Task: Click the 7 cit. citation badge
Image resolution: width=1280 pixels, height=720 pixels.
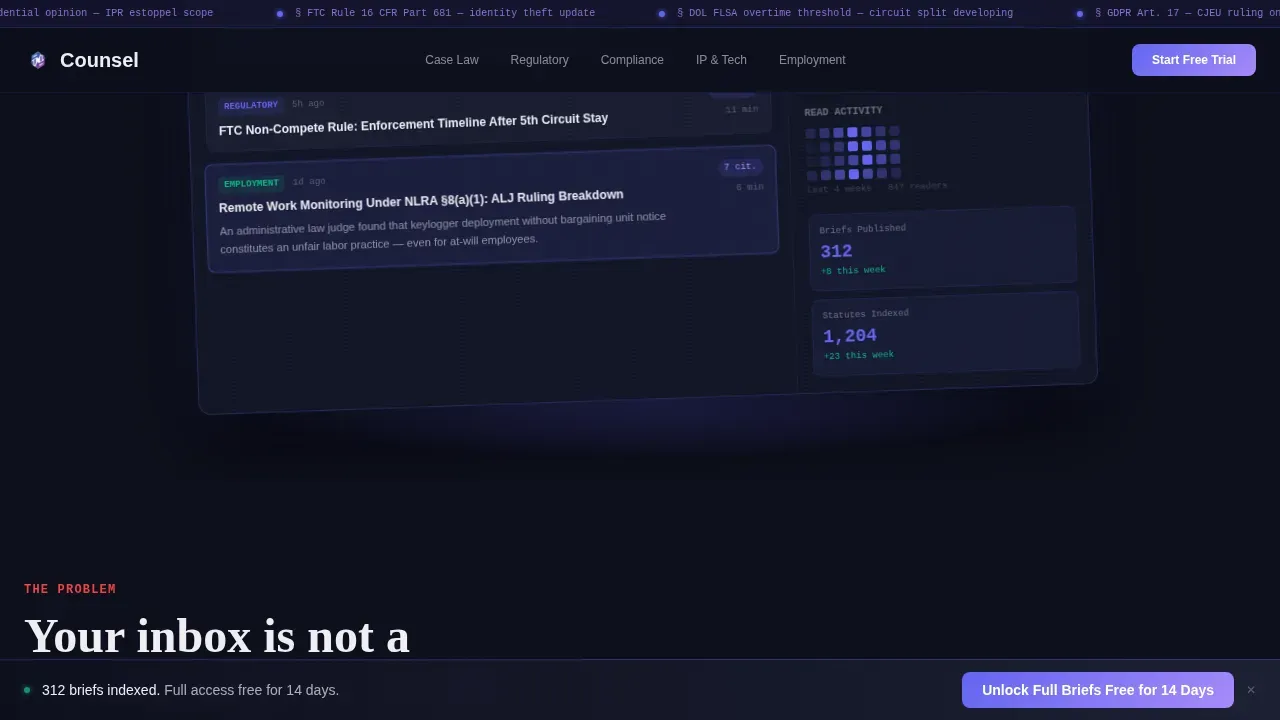Action: click(x=740, y=167)
